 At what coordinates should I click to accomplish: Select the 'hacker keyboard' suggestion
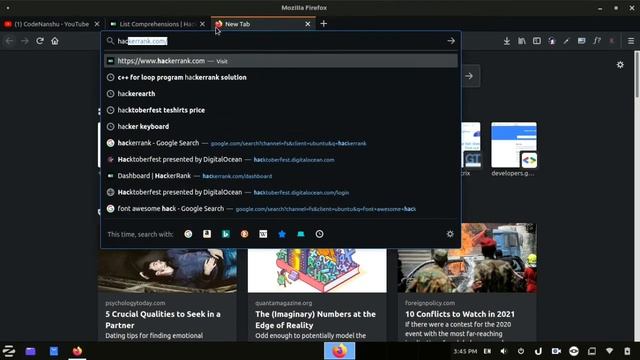281,127
